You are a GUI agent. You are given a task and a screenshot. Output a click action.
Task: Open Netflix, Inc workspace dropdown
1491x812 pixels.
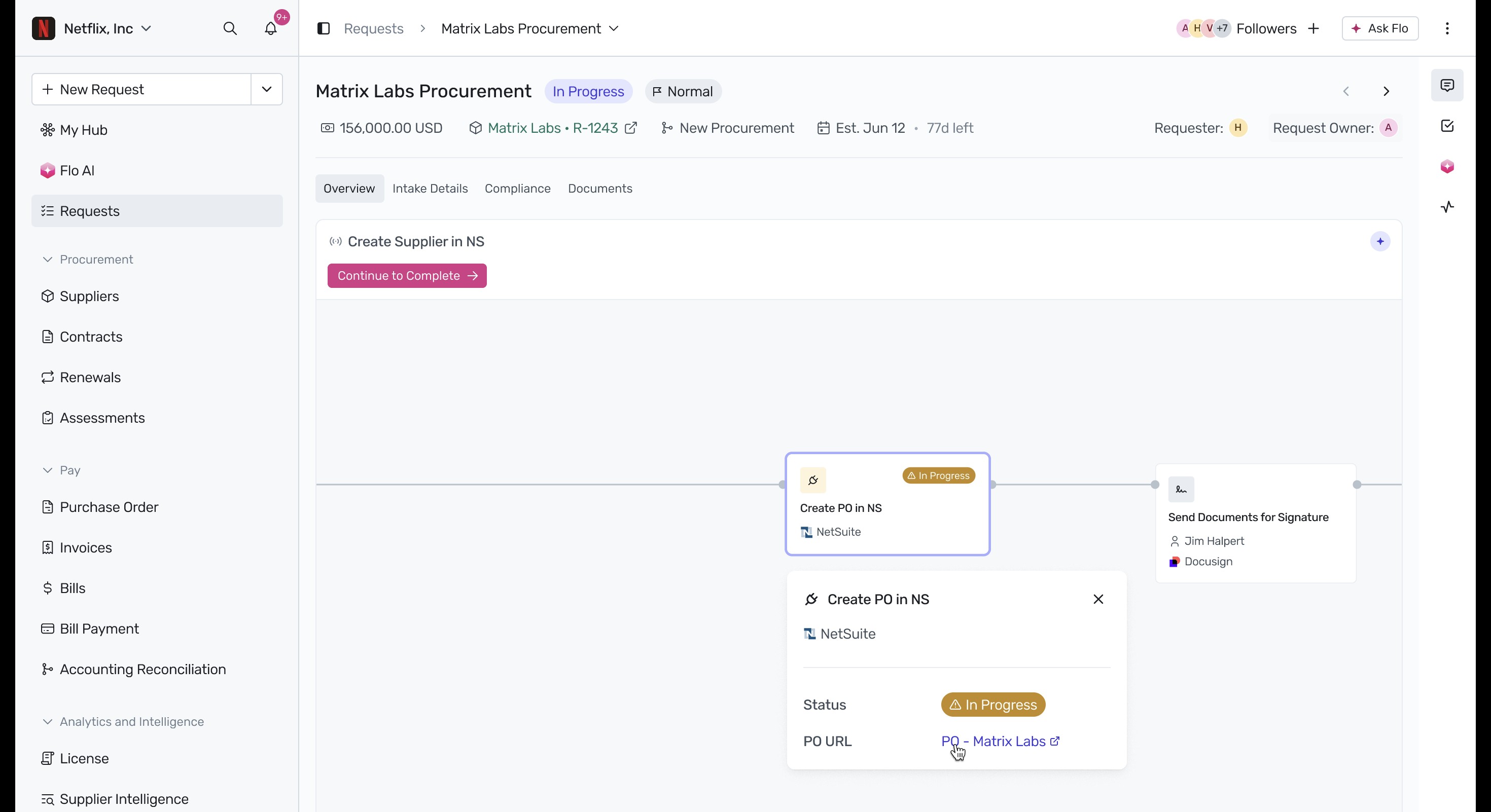point(108,28)
